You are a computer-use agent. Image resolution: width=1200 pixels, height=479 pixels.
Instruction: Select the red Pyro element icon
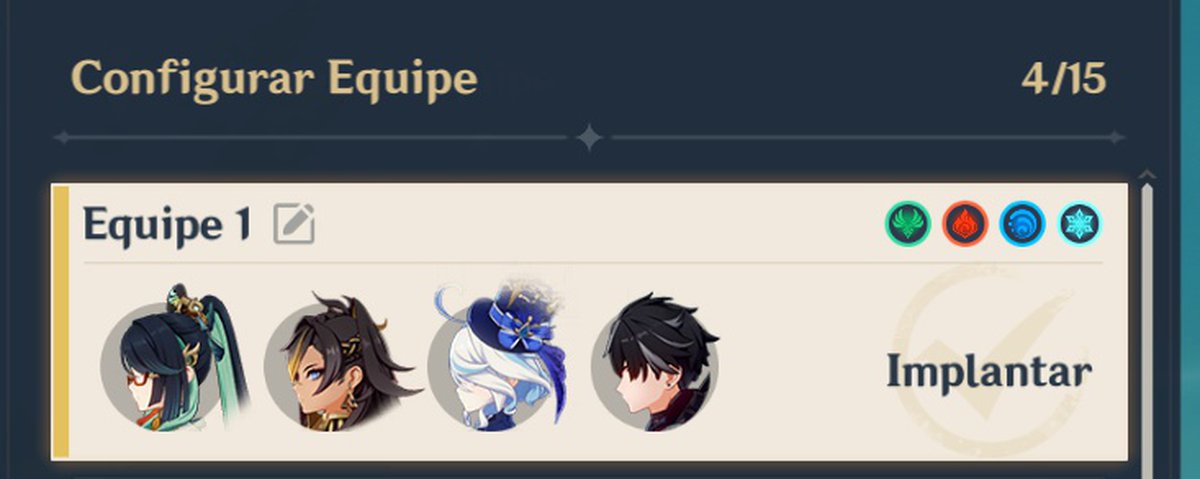coord(965,224)
